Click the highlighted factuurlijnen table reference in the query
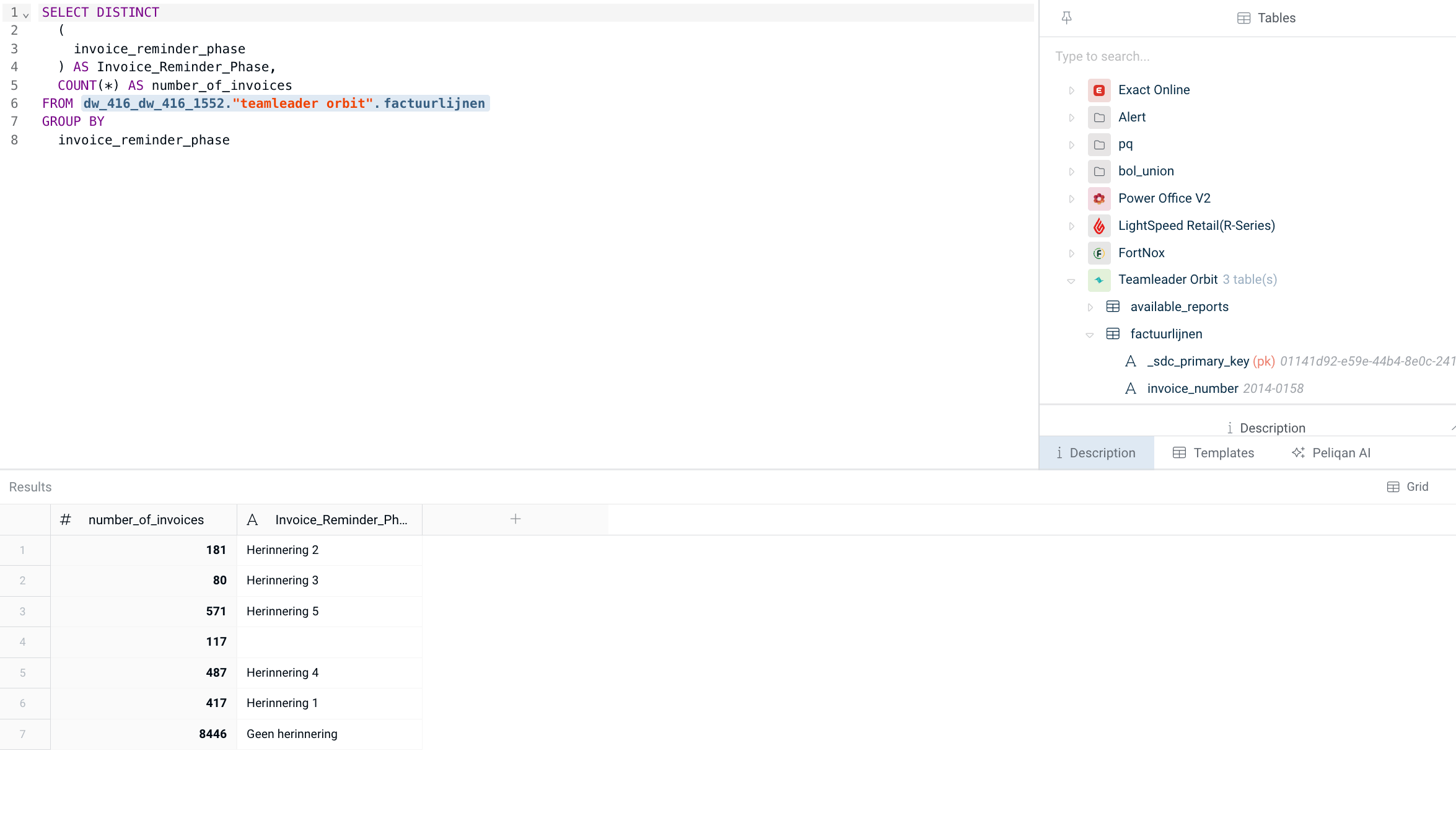 click(286, 103)
